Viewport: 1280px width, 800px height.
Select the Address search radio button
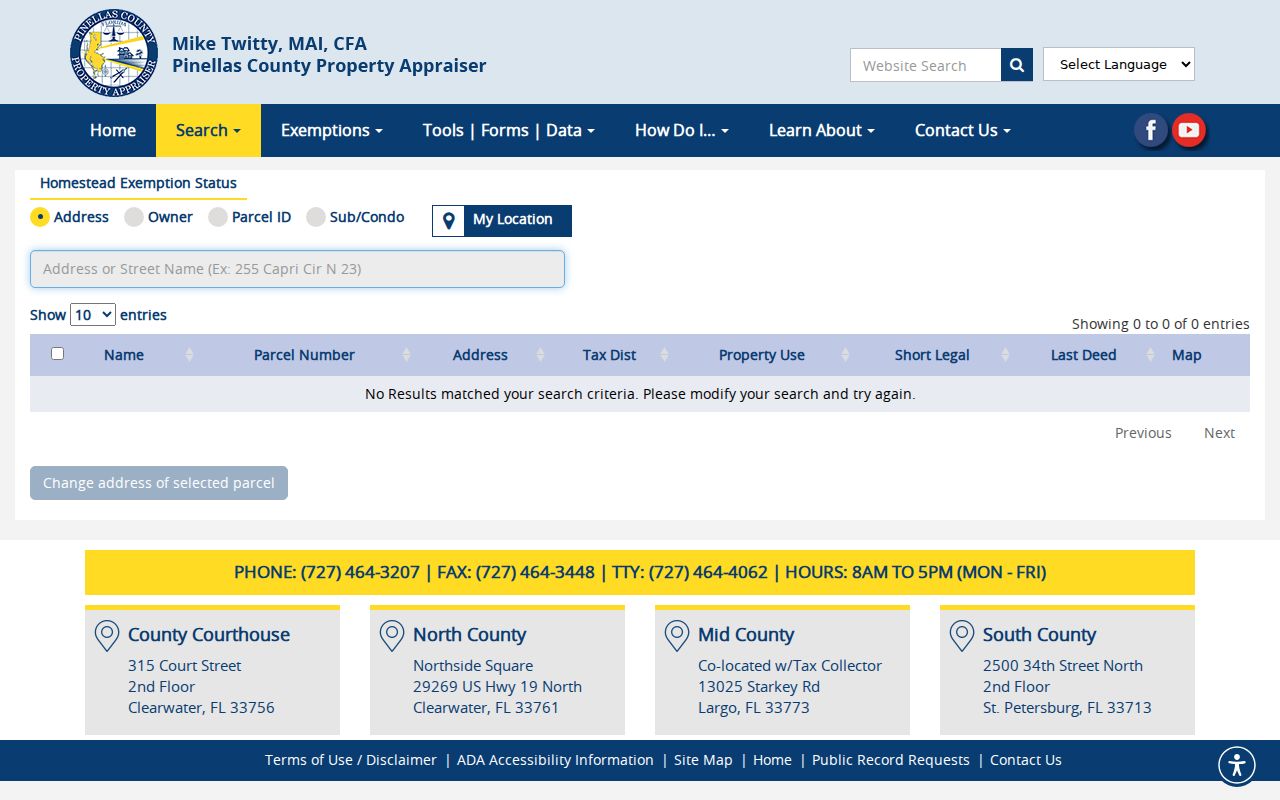click(x=40, y=217)
